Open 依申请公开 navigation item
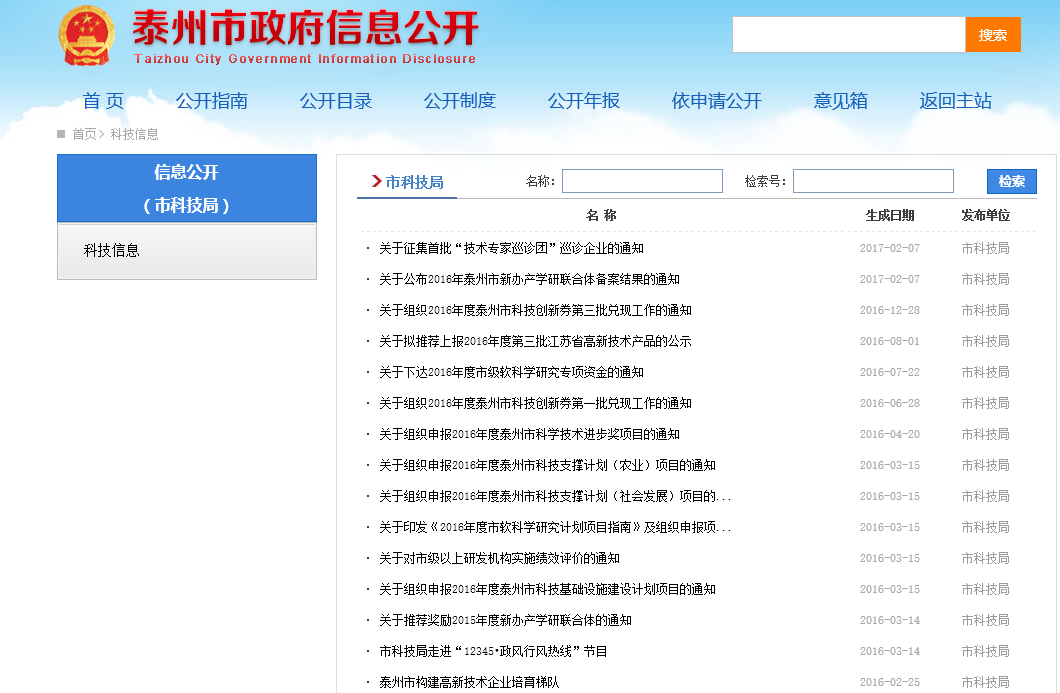 pyautogui.click(x=717, y=101)
